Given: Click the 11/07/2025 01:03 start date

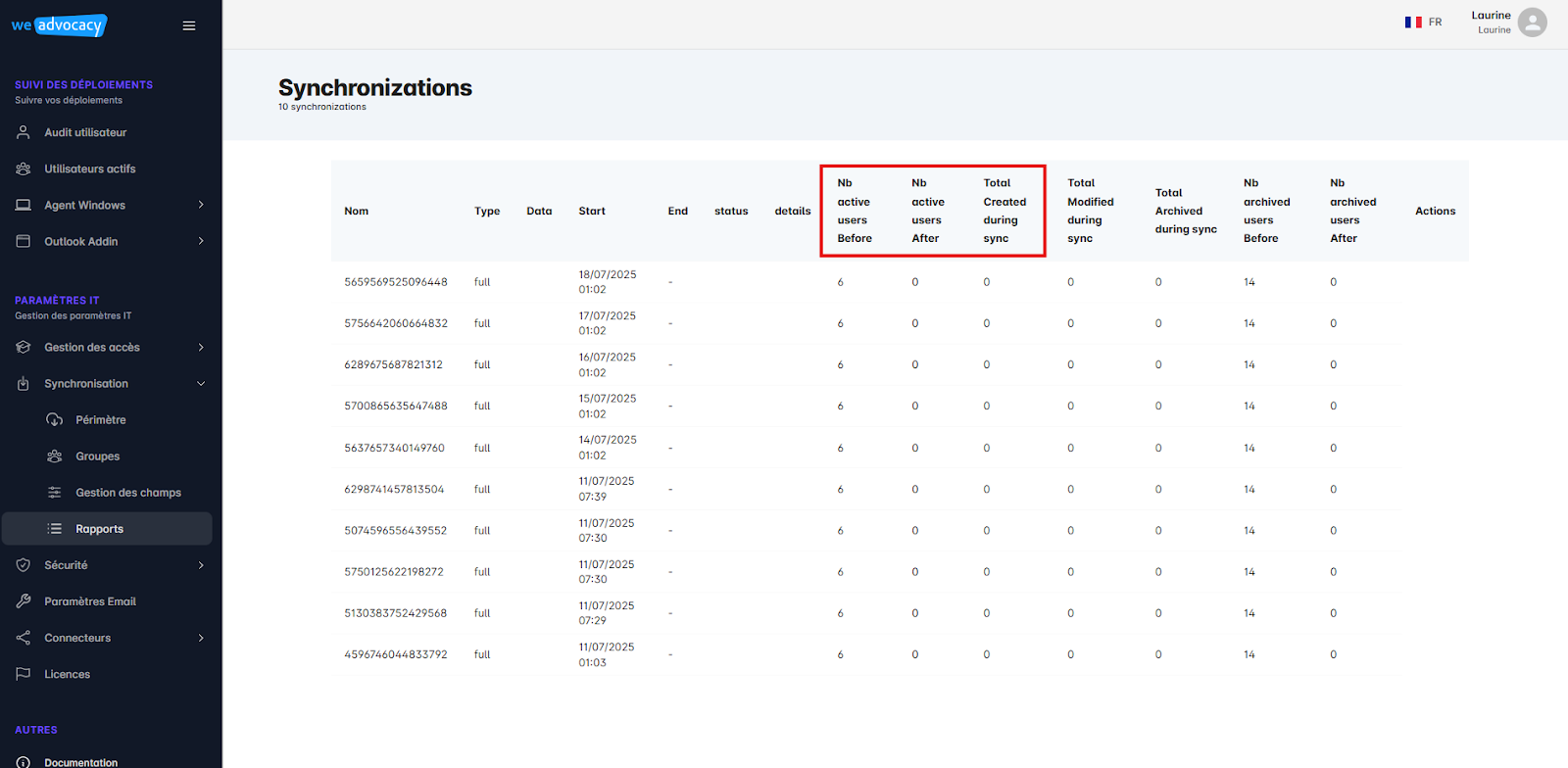Looking at the screenshot, I should pos(607,654).
